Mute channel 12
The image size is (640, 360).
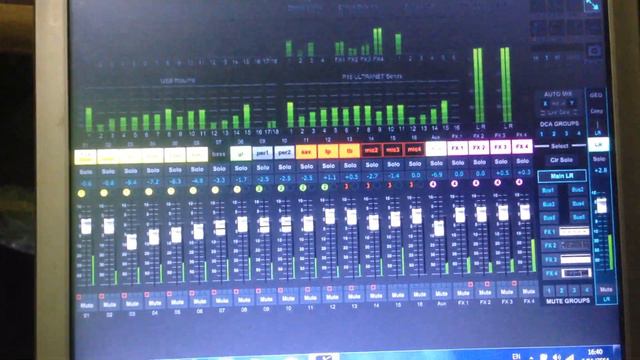click(332, 298)
